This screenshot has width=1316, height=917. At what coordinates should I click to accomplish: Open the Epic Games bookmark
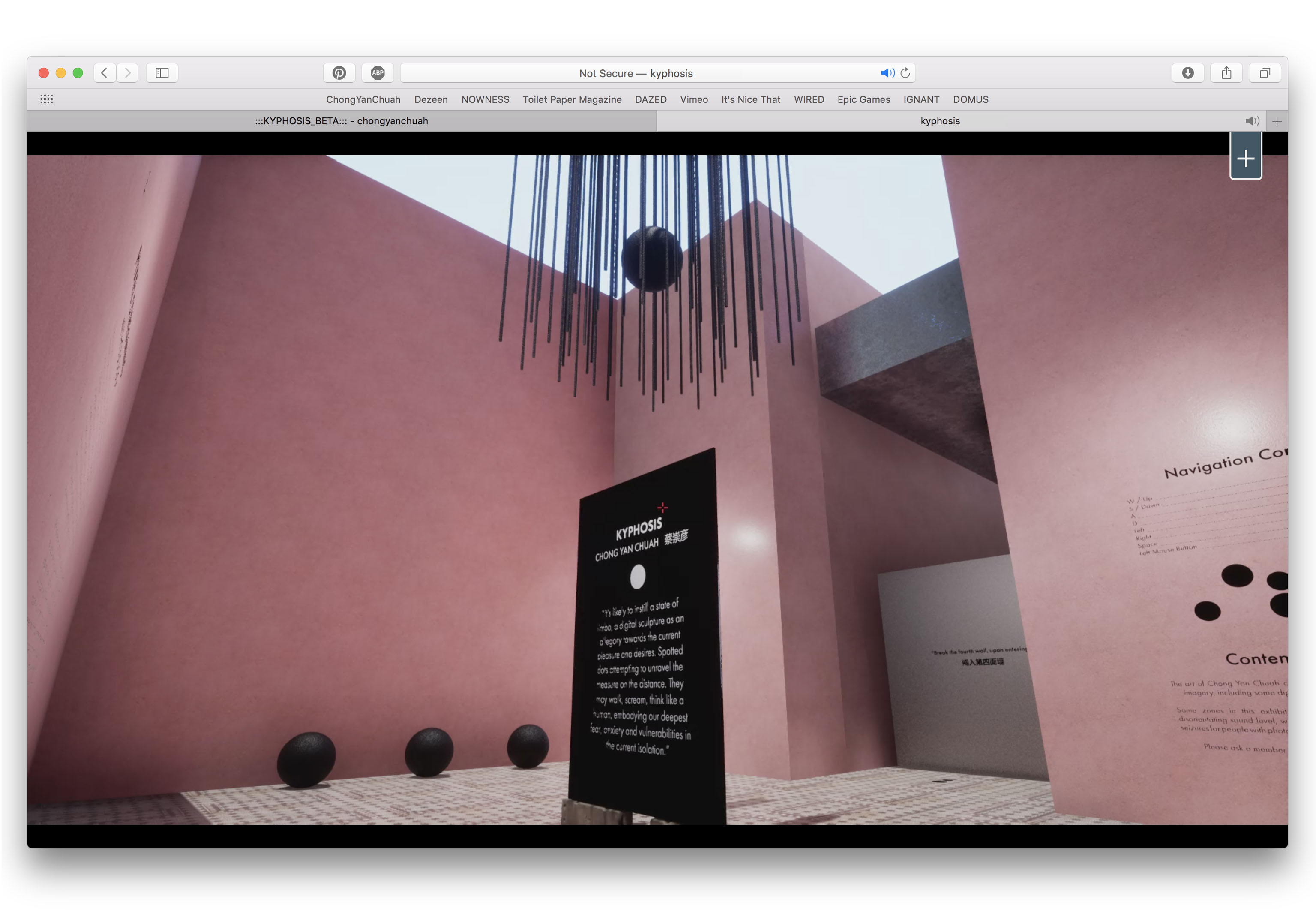863,99
